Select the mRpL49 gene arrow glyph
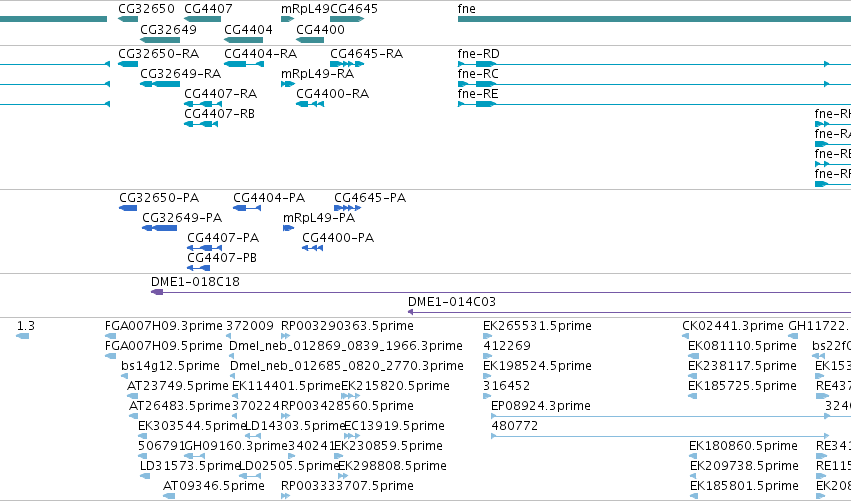Image resolution: width=851 pixels, height=501 pixels. click(287, 19)
